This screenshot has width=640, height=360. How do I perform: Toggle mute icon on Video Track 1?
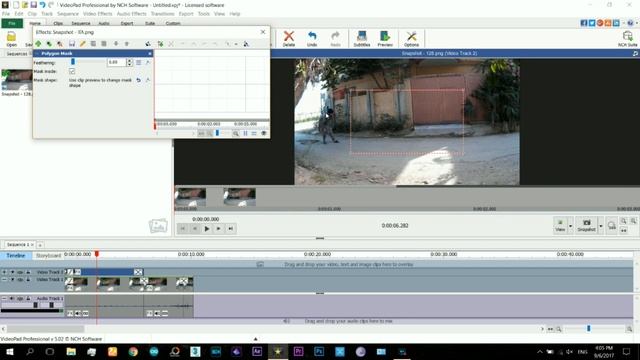[x=20, y=280]
